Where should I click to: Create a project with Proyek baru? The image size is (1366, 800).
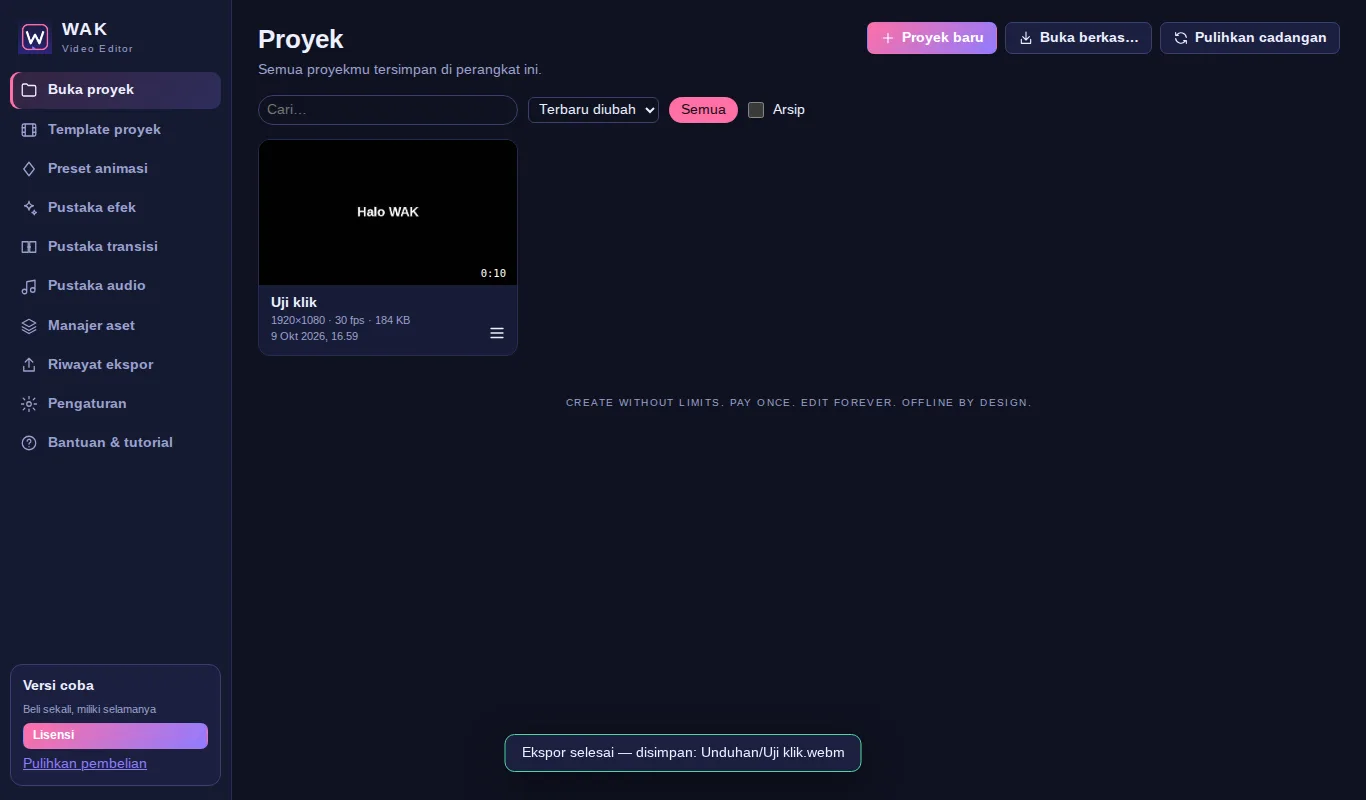click(x=932, y=38)
